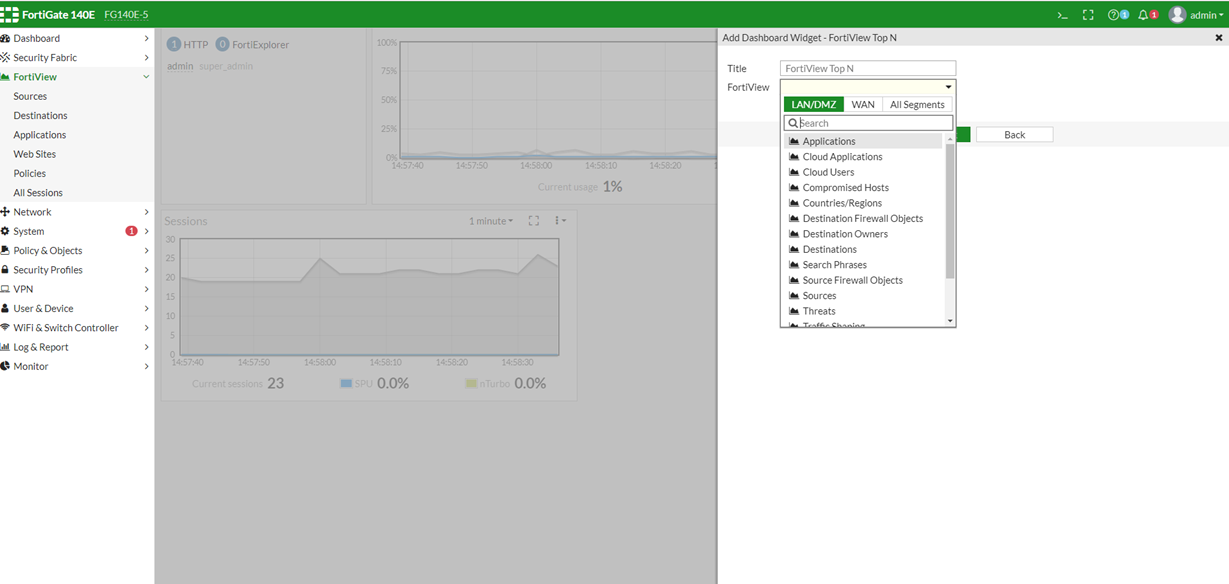This screenshot has width=1229, height=584.
Task: Switch to the WAN segment
Action: tap(862, 104)
